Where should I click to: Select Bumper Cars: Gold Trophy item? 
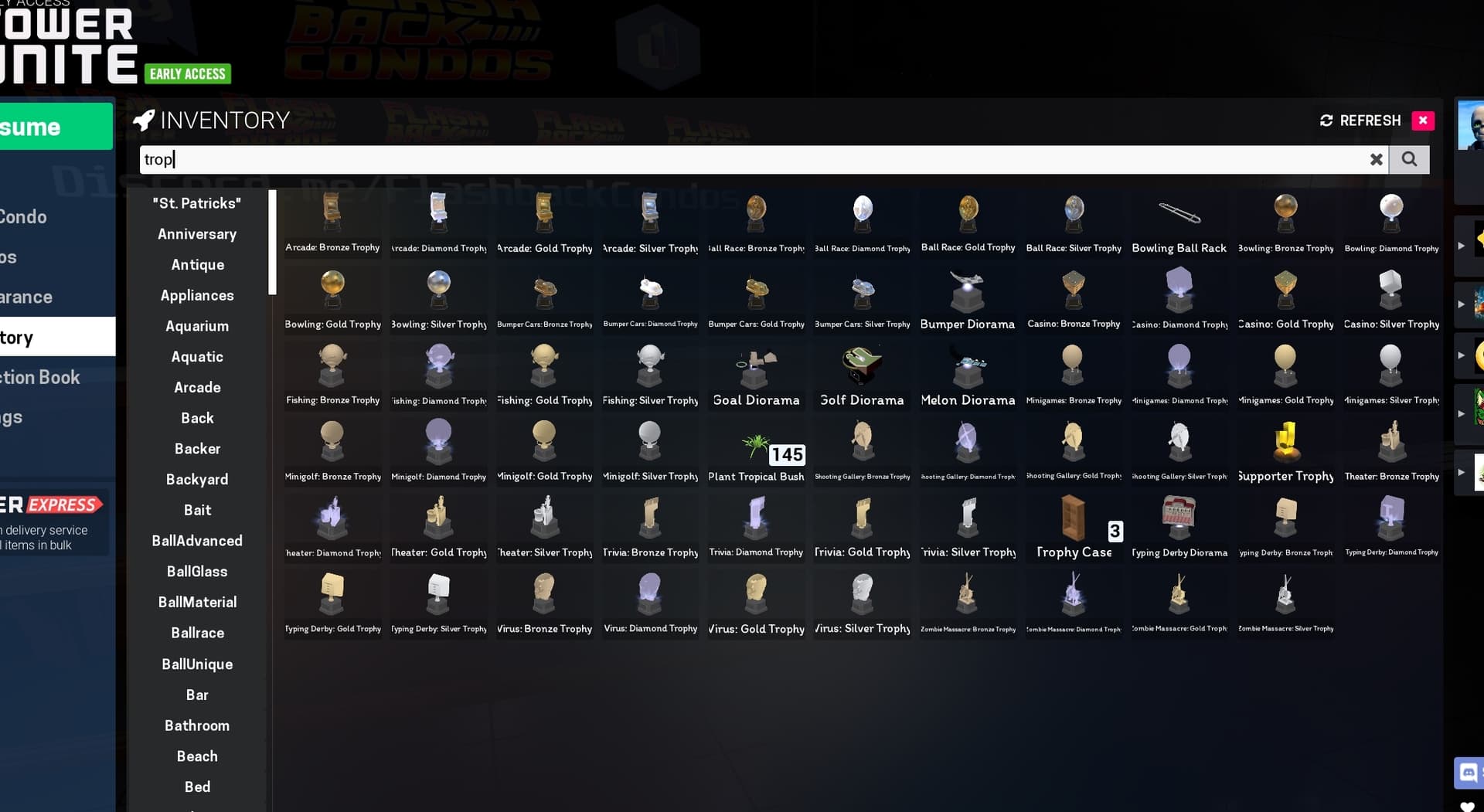click(x=756, y=299)
